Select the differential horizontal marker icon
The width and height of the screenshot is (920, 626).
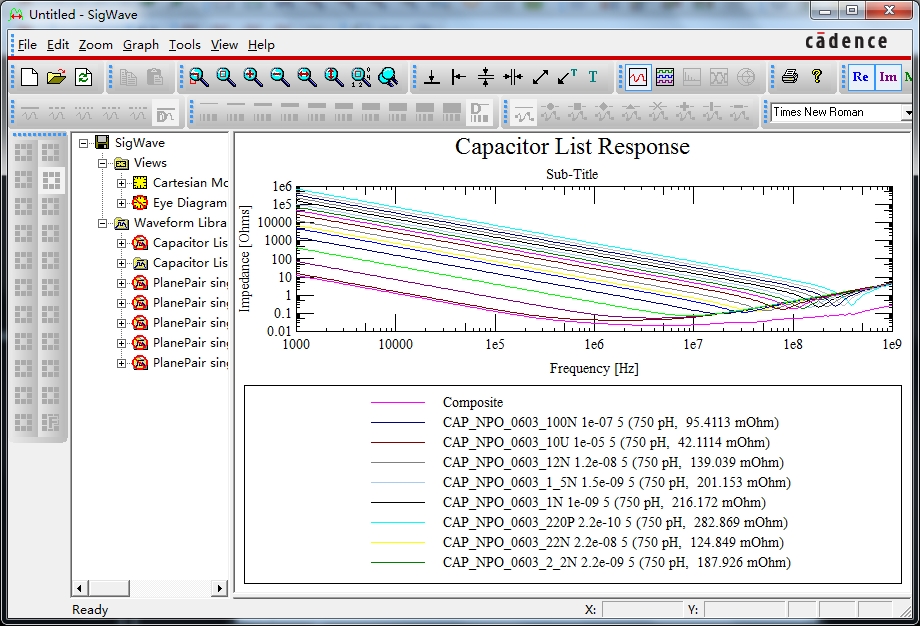tap(486, 77)
